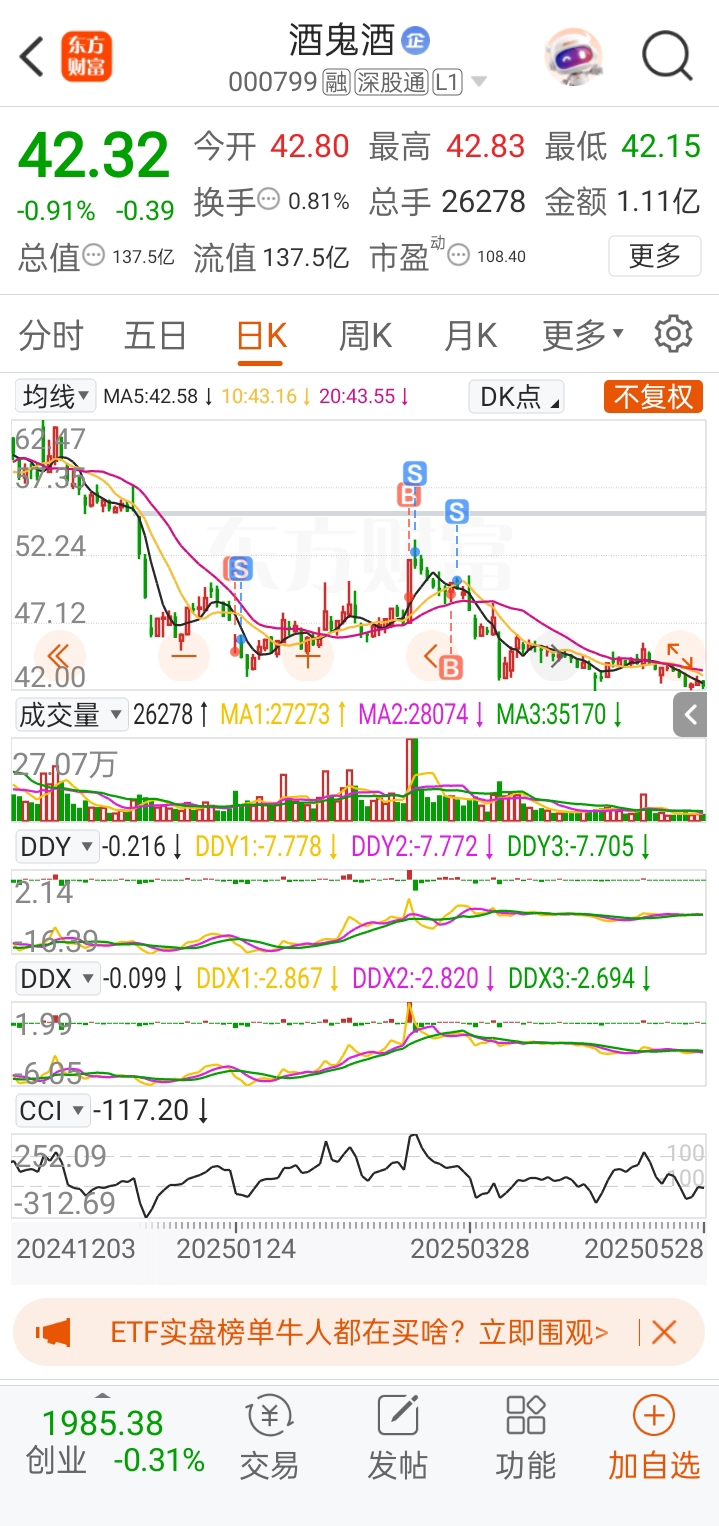Switch to the 五日 tab
The width and height of the screenshot is (719, 1526).
pyautogui.click(x=155, y=336)
